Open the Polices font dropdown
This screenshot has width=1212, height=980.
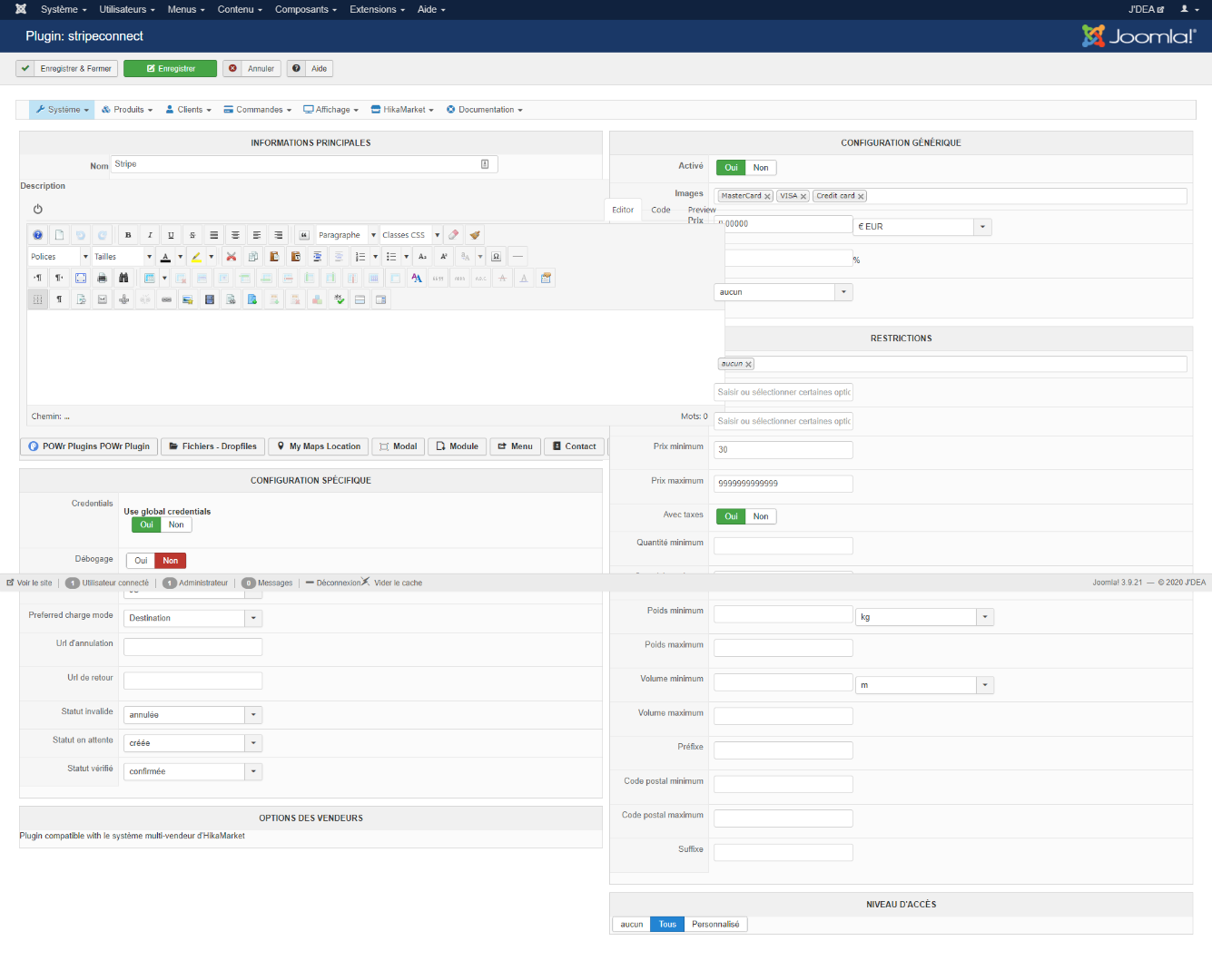pyautogui.click(x=59, y=257)
